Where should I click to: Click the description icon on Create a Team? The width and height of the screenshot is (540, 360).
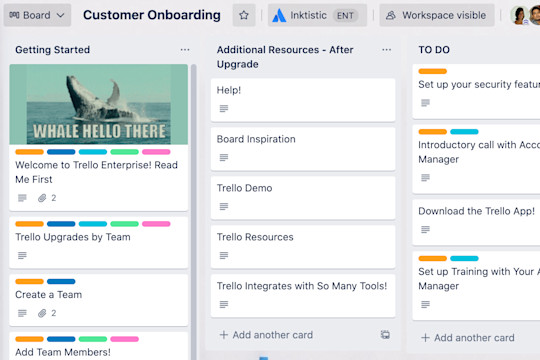tap(22, 313)
